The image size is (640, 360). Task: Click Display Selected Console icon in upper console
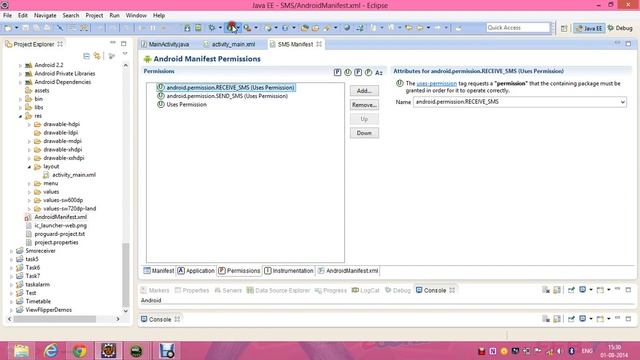pyautogui.click(x=583, y=290)
